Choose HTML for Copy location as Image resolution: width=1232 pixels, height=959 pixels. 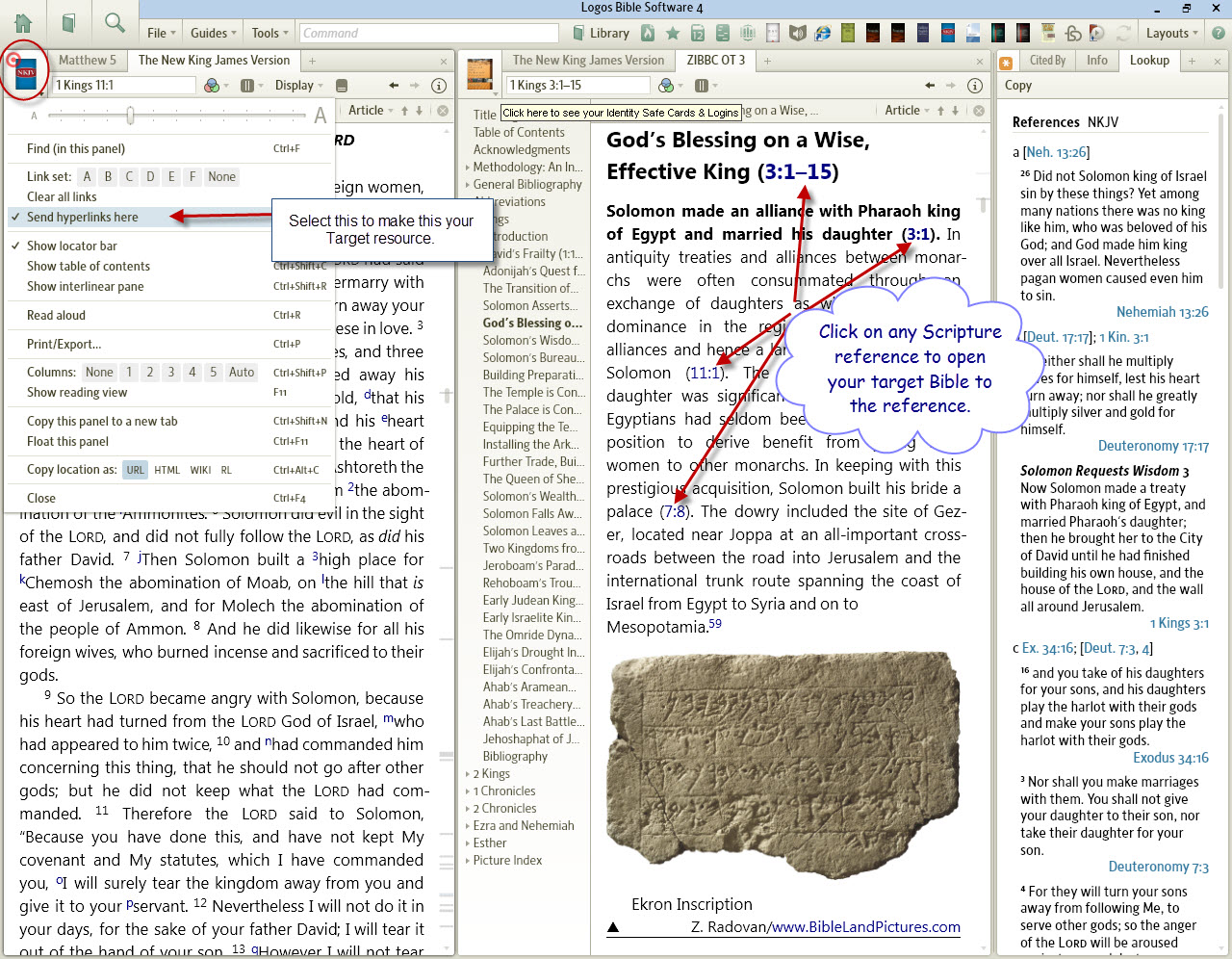pos(167,470)
